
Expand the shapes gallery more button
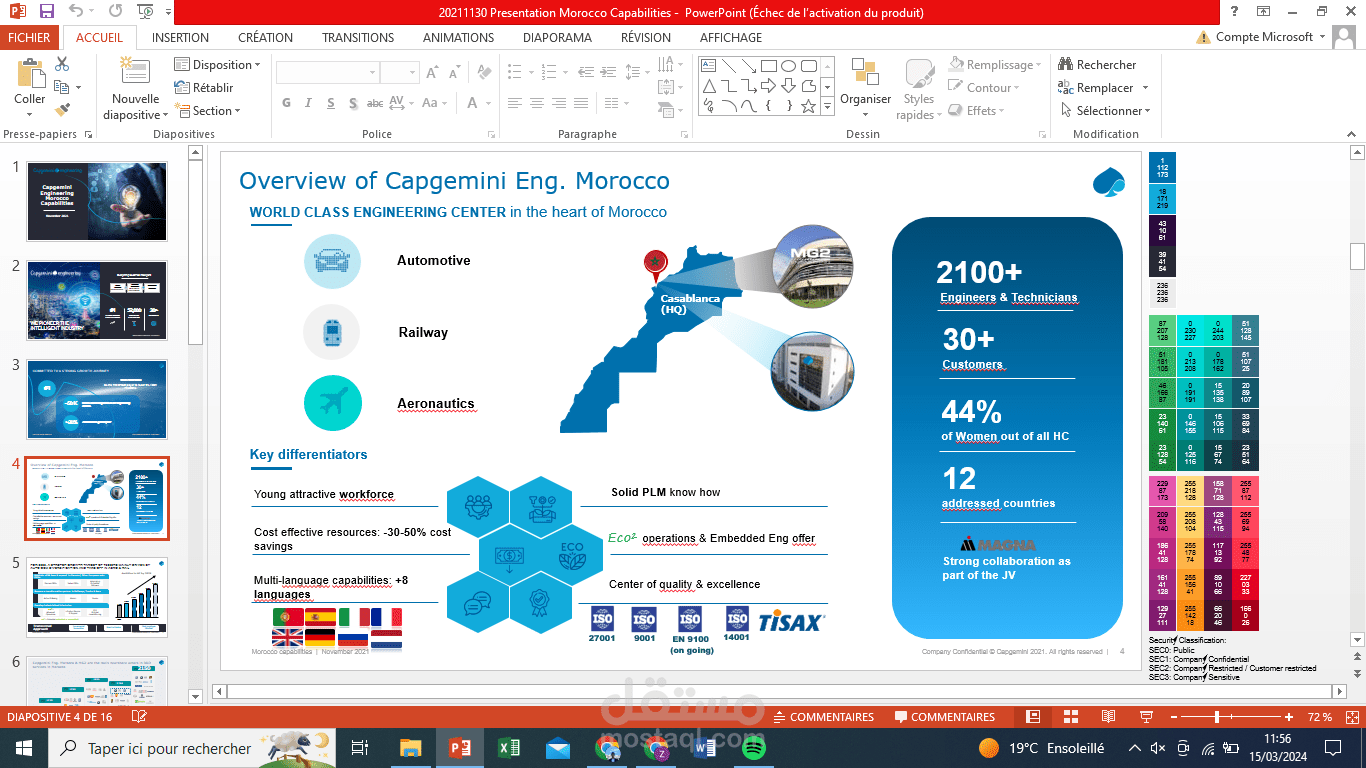828,106
